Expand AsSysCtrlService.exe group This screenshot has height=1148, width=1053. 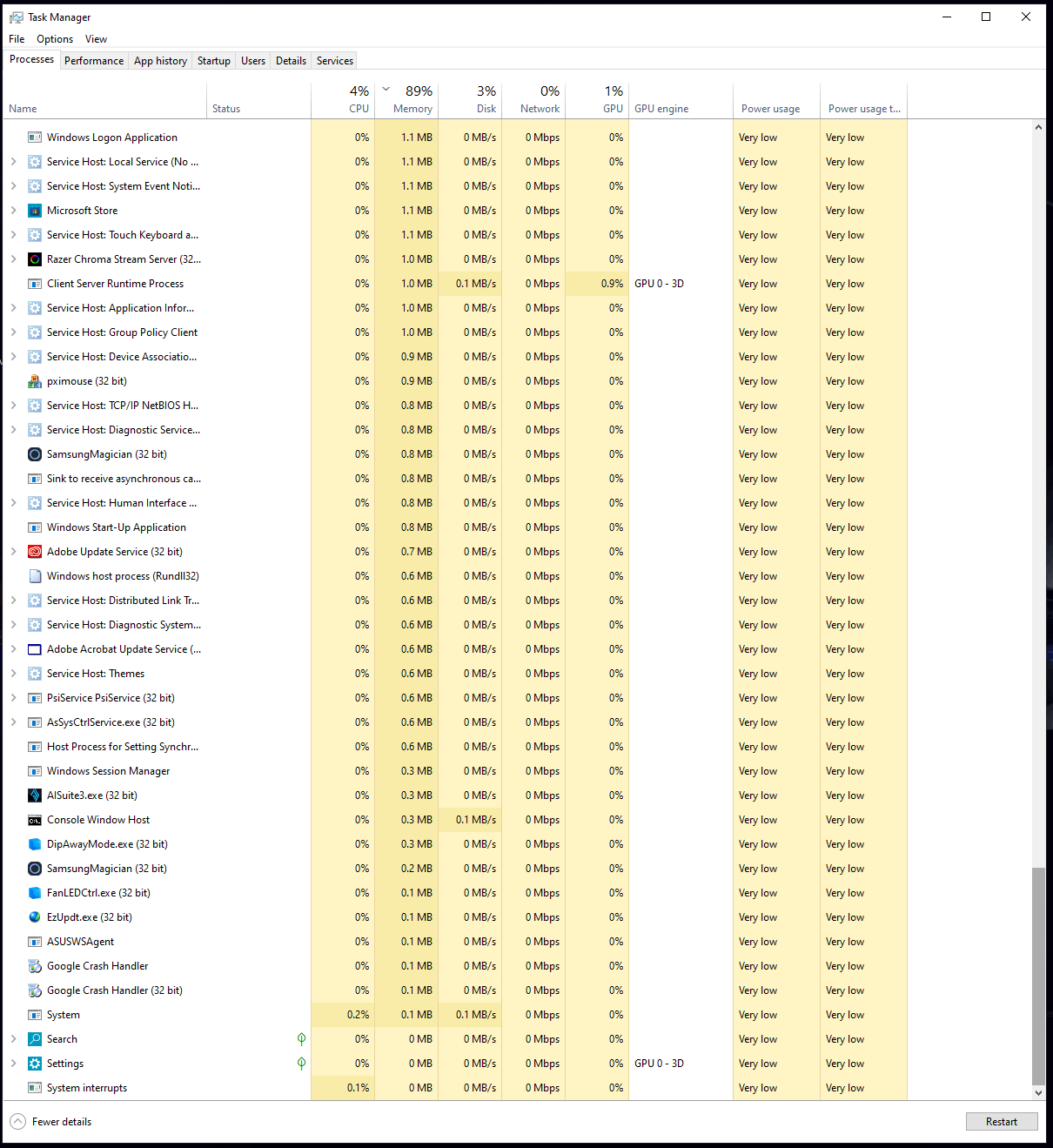pyautogui.click(x=13, y=722)
